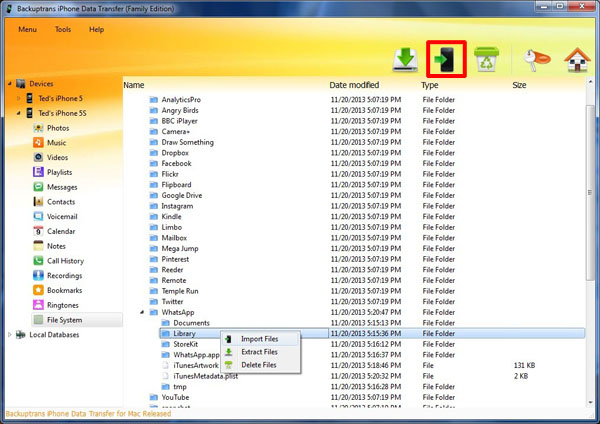600x424 pixels.
Task: Click the green recycle bin delete icon
Action: [486, 59]
